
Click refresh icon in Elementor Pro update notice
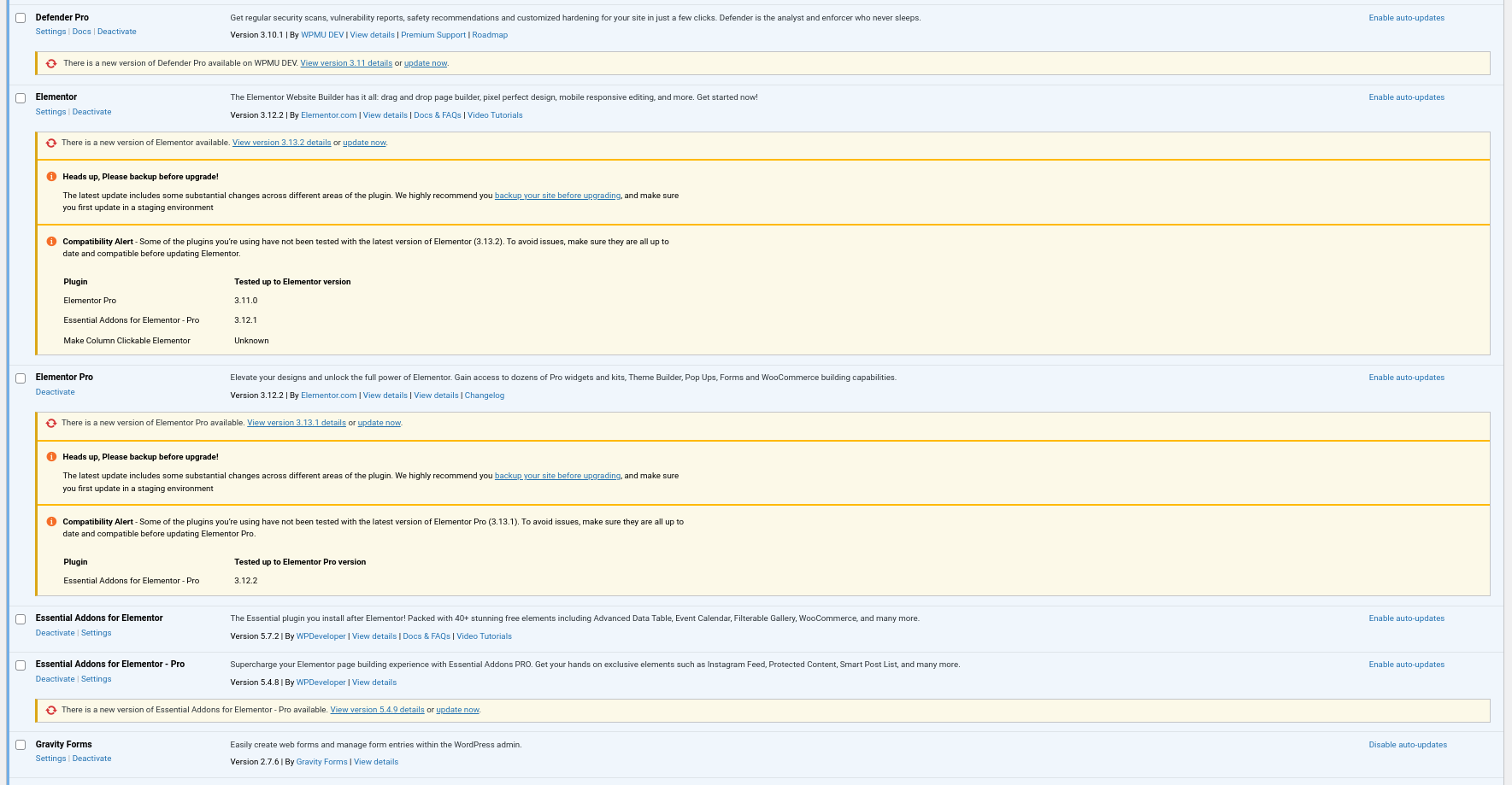point(51,424)
